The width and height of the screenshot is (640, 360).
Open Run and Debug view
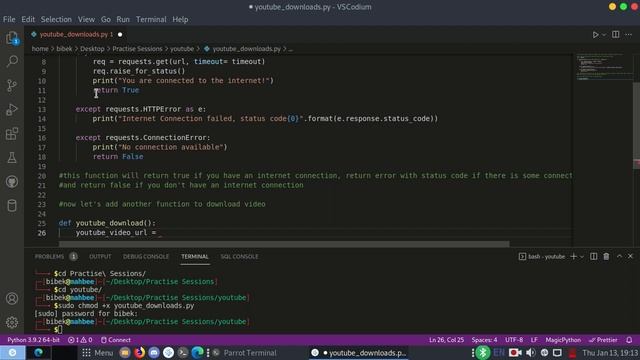coord(12,109)
